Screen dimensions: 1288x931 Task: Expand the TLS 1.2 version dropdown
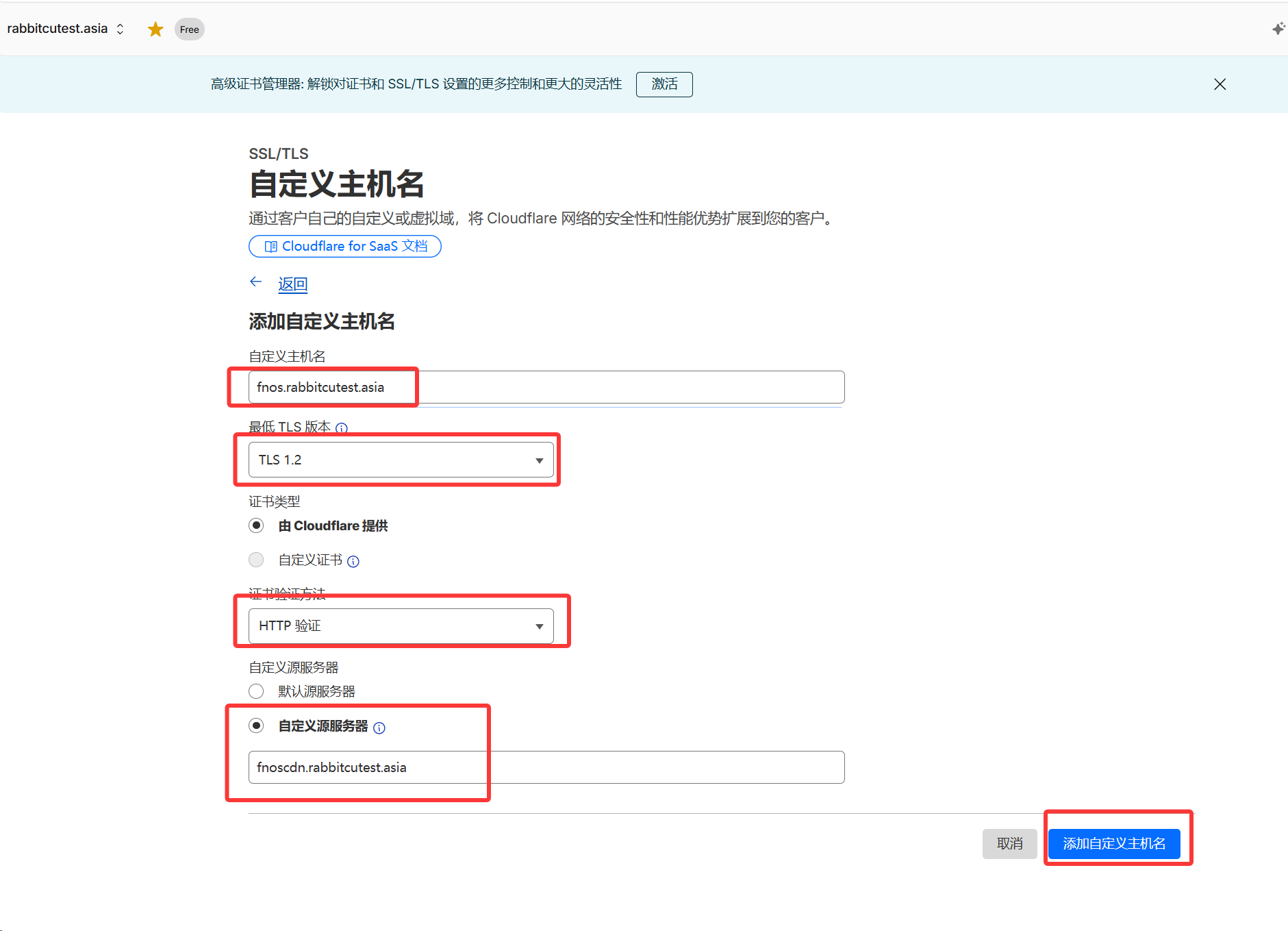[x=401, y=460]
